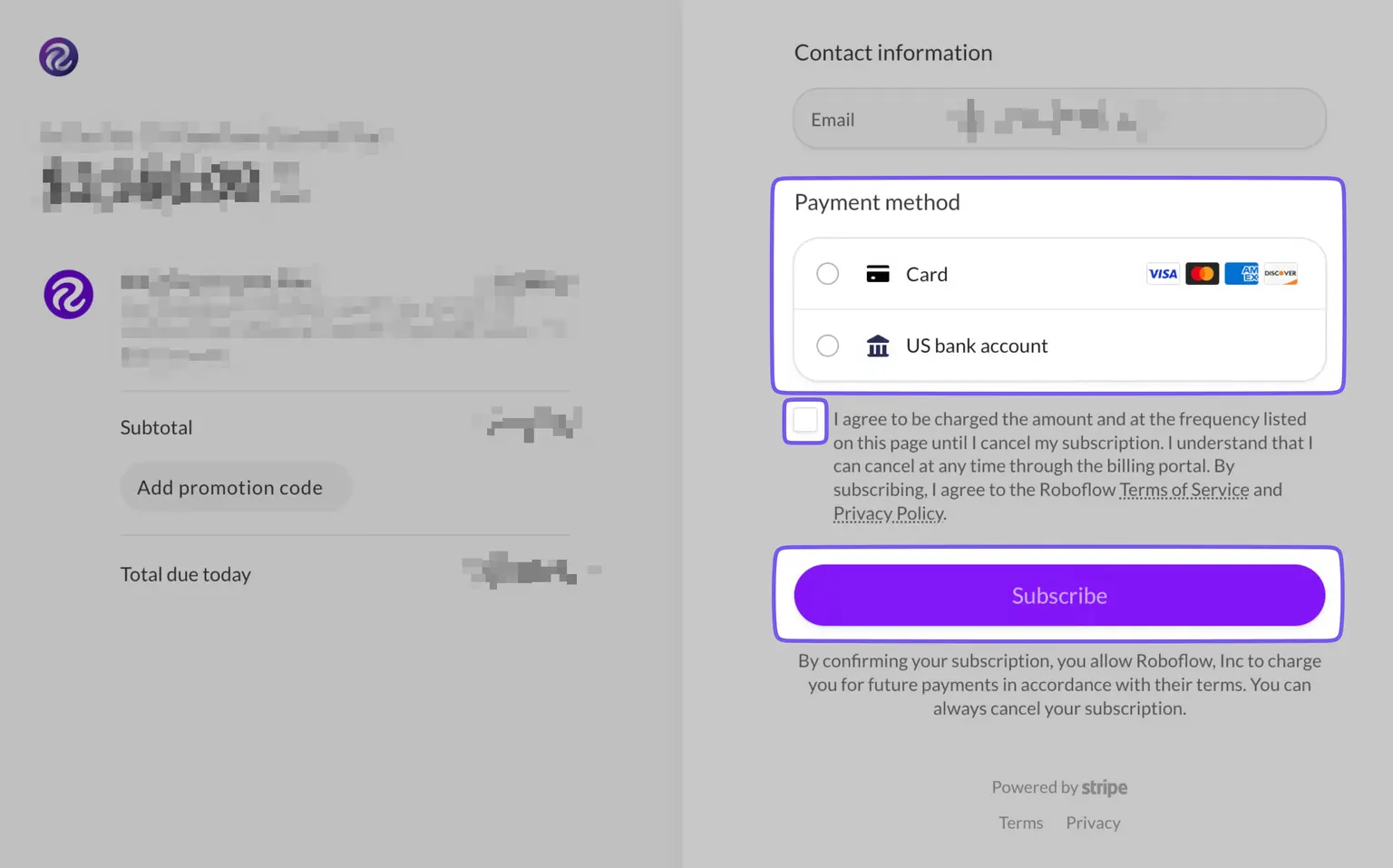Image resolution: width=1393 pixels, height=868 pixels.
Task: Click the US bank account label
Action: [x=977, y=346]
